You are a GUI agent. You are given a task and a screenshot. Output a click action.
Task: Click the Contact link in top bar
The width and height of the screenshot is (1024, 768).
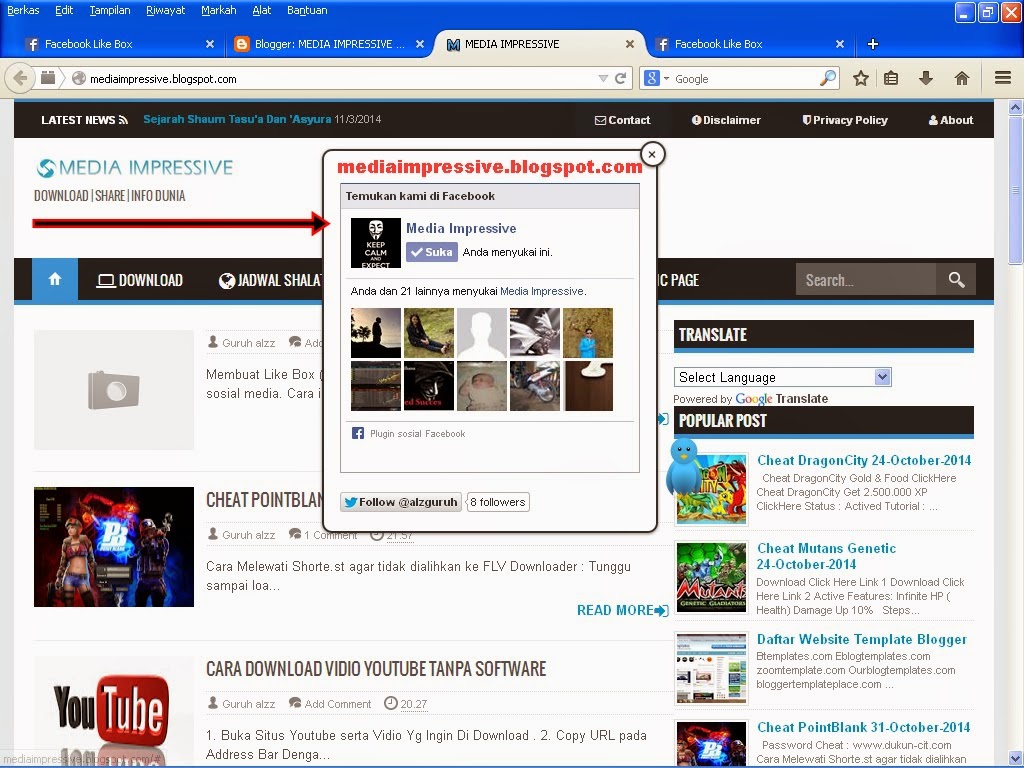click(x=622, y=120)
